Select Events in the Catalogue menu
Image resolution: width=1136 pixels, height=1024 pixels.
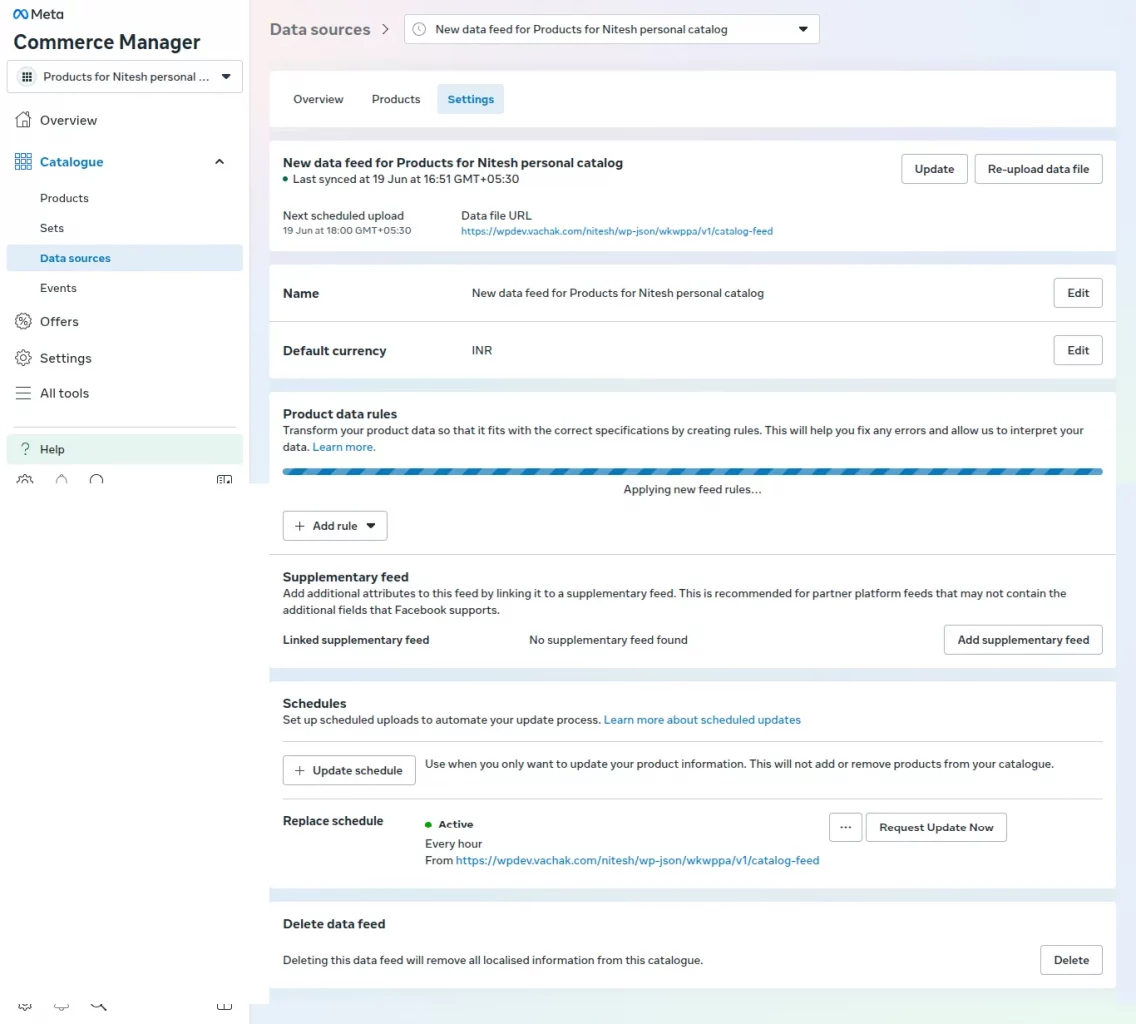click(x=58, y=288)
